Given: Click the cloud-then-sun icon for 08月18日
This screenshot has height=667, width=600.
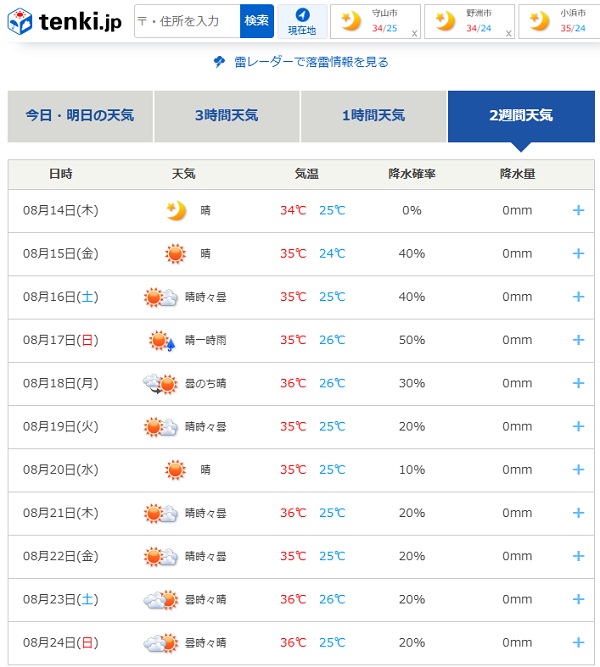Looking at the screenshot, I should click(x=160, y=384).
